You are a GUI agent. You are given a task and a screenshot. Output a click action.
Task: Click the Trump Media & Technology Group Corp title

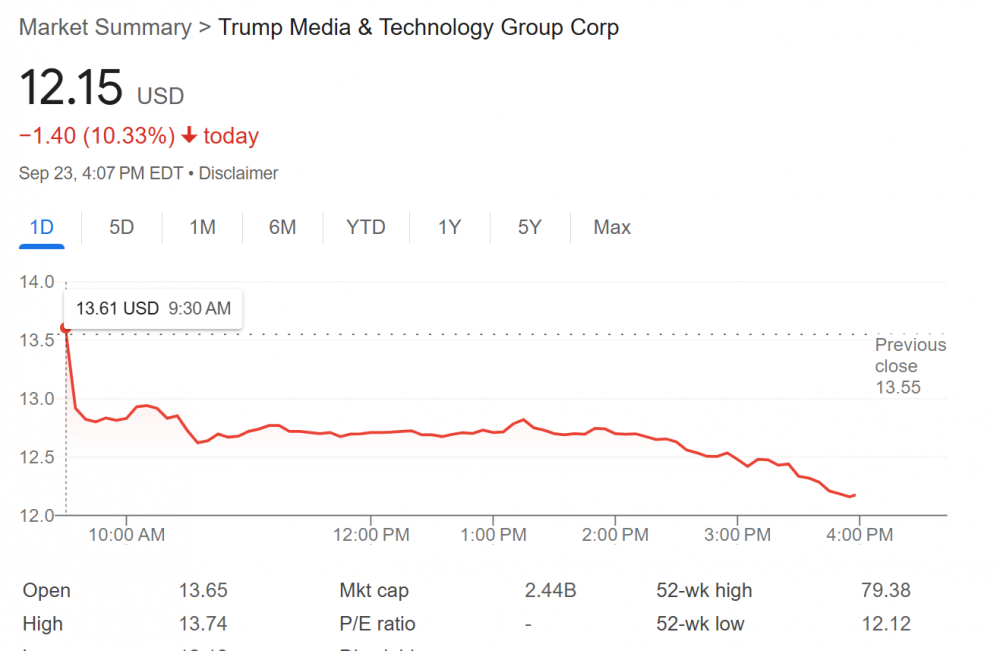[x=418, y=27]
